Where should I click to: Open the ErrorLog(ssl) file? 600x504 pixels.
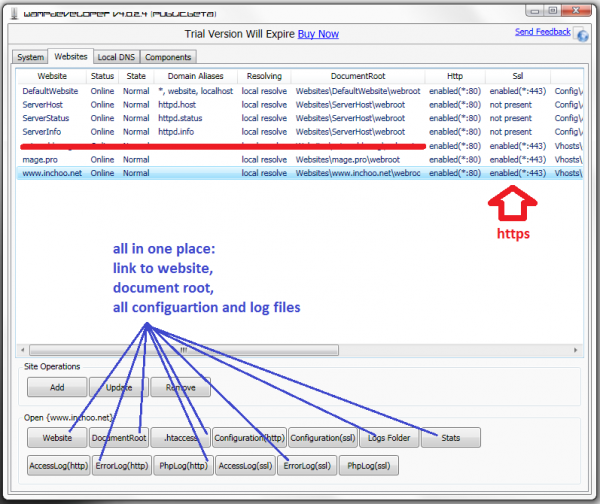click(307, 466)
